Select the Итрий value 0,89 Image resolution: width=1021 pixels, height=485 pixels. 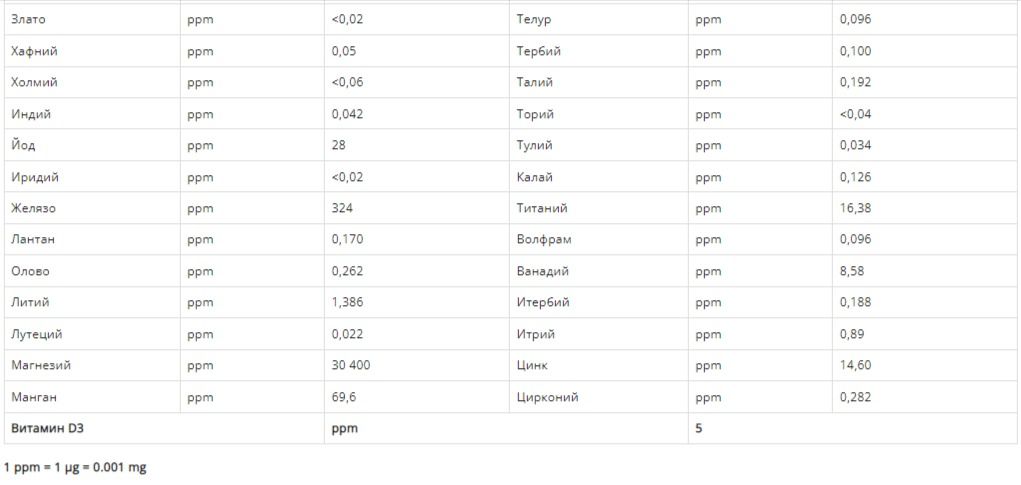click(x=852, y=334)
